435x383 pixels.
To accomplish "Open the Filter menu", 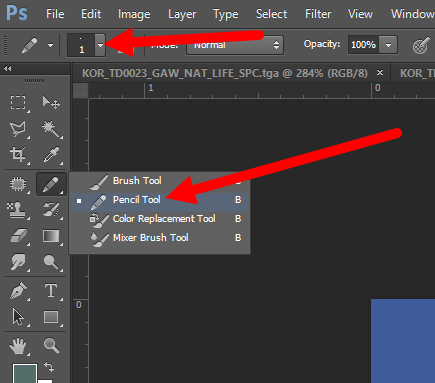I will [x=318, y=14].
